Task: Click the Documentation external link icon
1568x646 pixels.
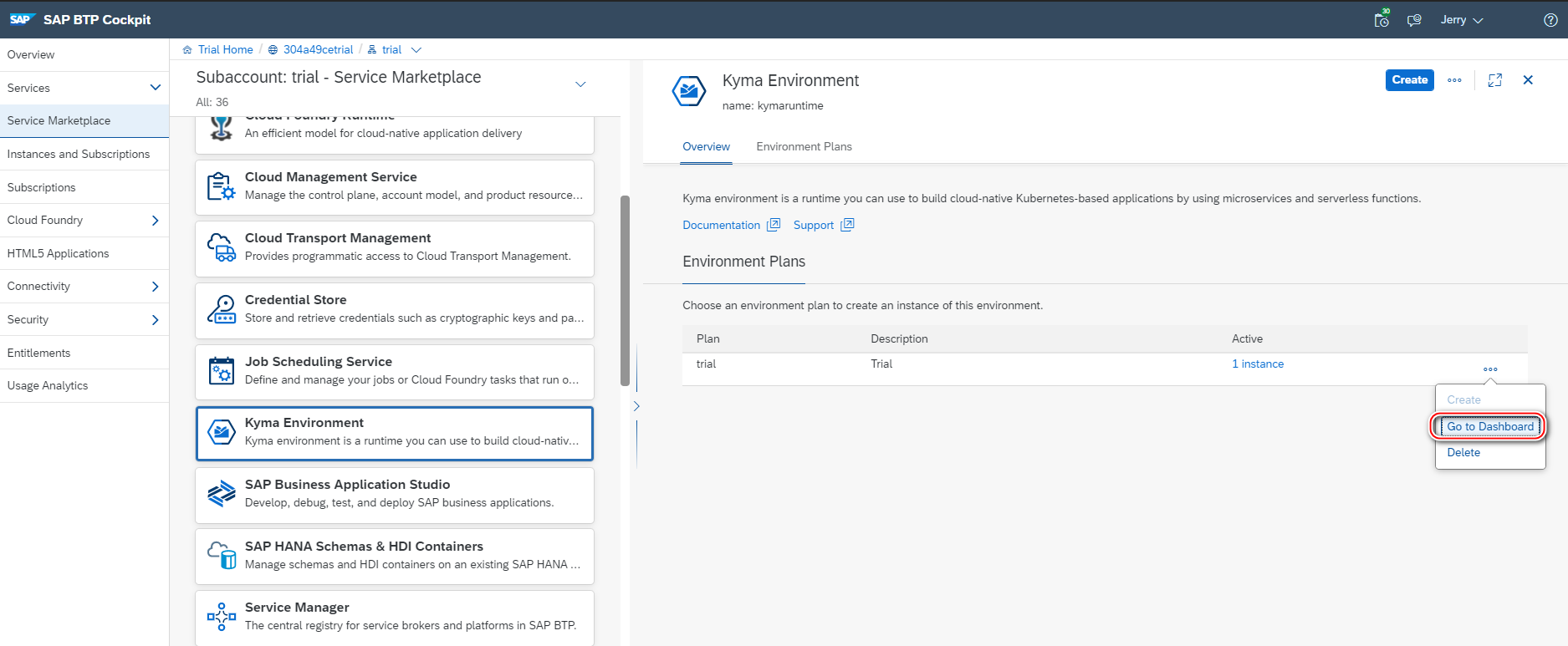Action: [x=774, y=225]
